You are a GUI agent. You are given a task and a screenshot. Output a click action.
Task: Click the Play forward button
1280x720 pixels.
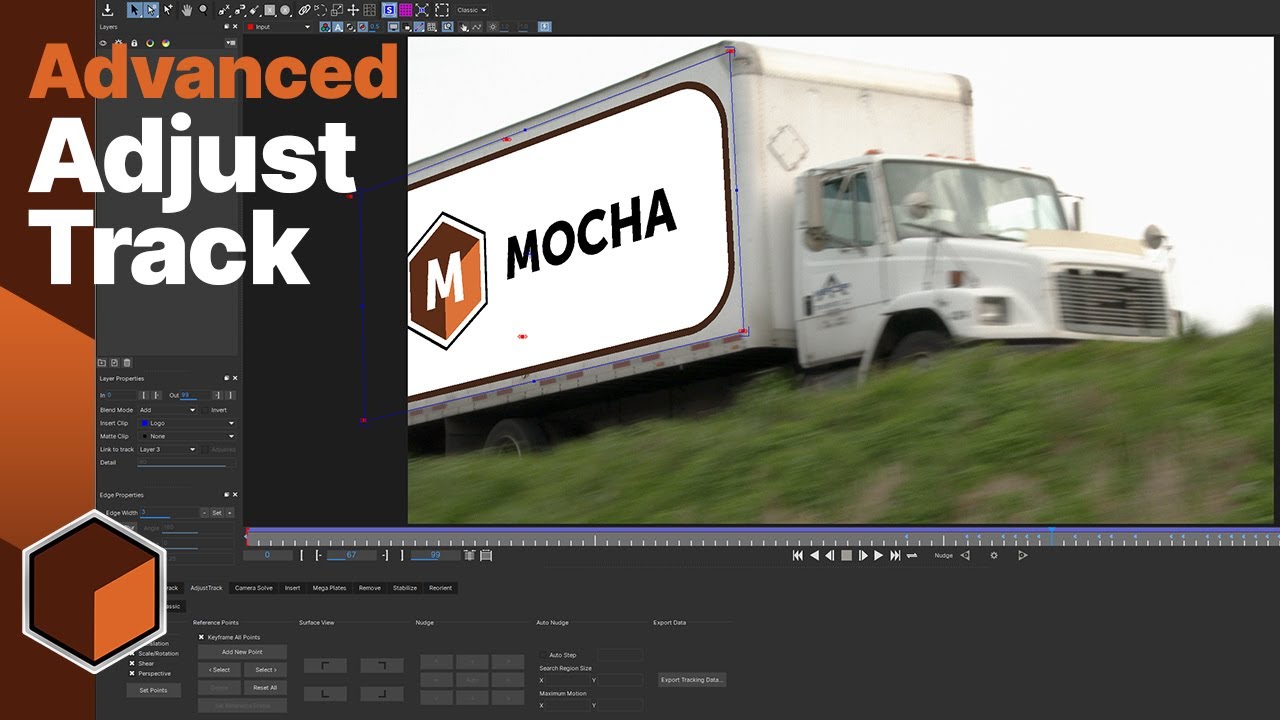pos(878,555)
